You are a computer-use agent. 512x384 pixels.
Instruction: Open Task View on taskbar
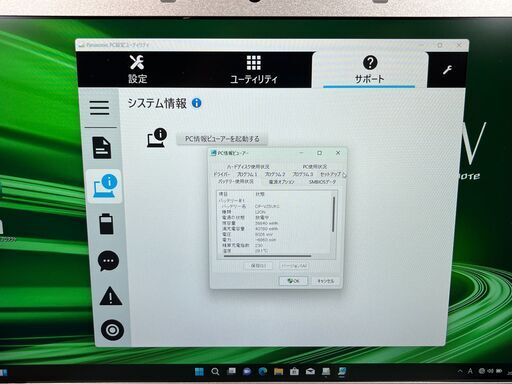coord(231,371)
